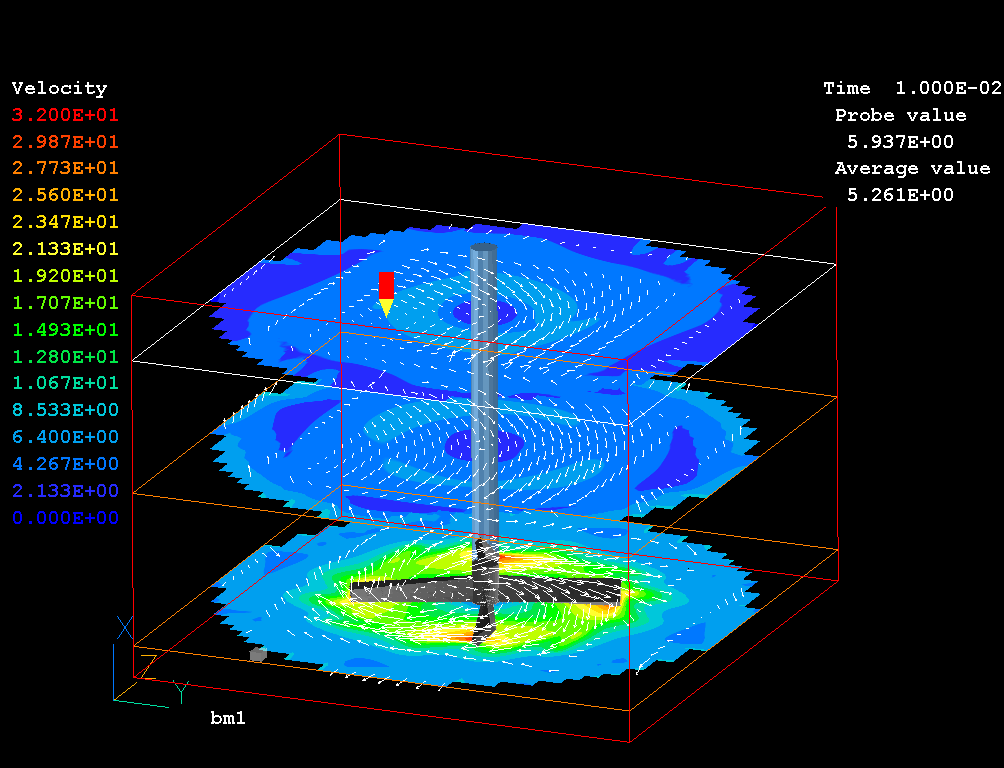Screen dimensions: 1004x768
Task: Click the blue X axis marker
Action: coord(125,627)
